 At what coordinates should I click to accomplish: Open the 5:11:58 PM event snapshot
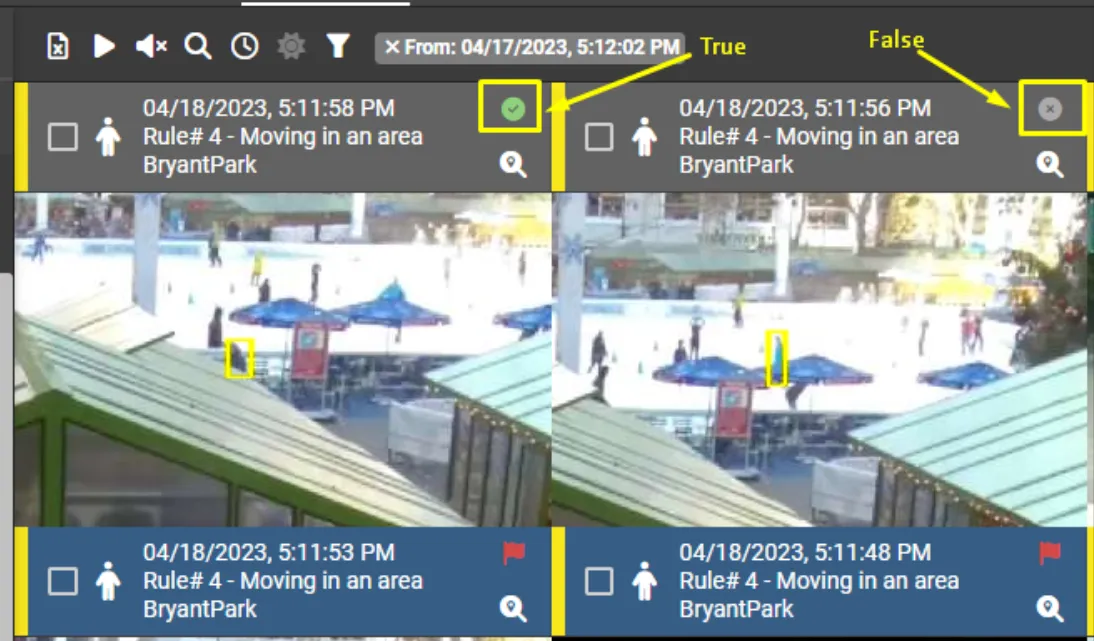(283, 359)
